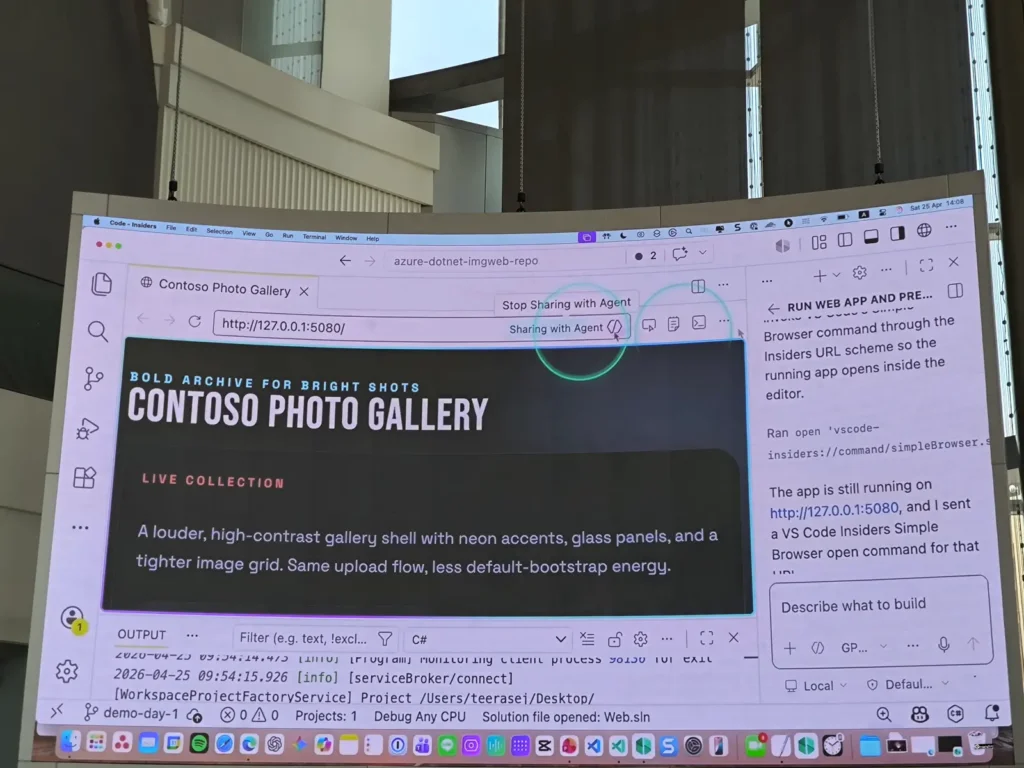
Task: Open Search from the activity bar
Action: coord(97,331)
